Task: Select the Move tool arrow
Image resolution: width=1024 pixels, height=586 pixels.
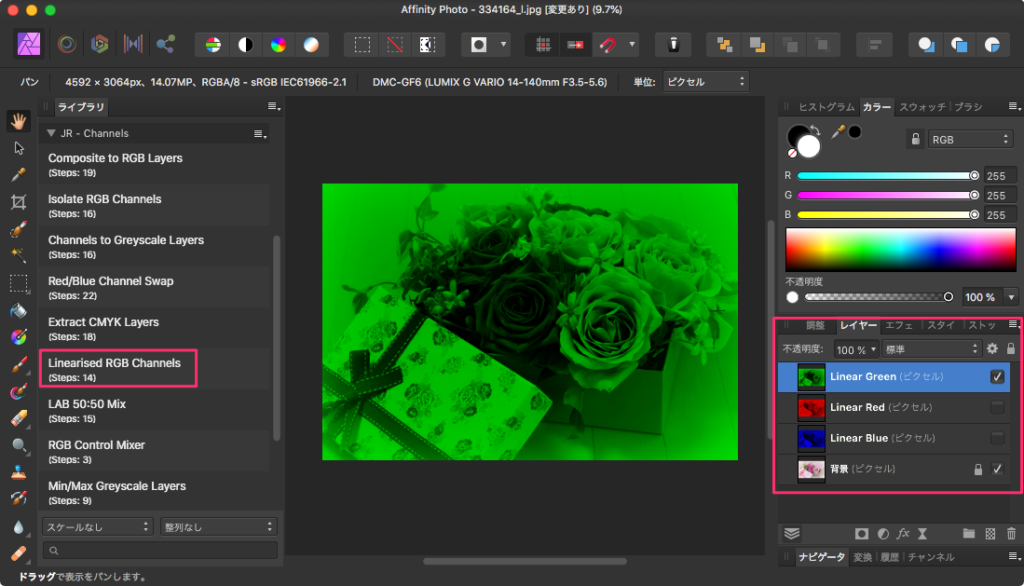Action: [18, 148]
